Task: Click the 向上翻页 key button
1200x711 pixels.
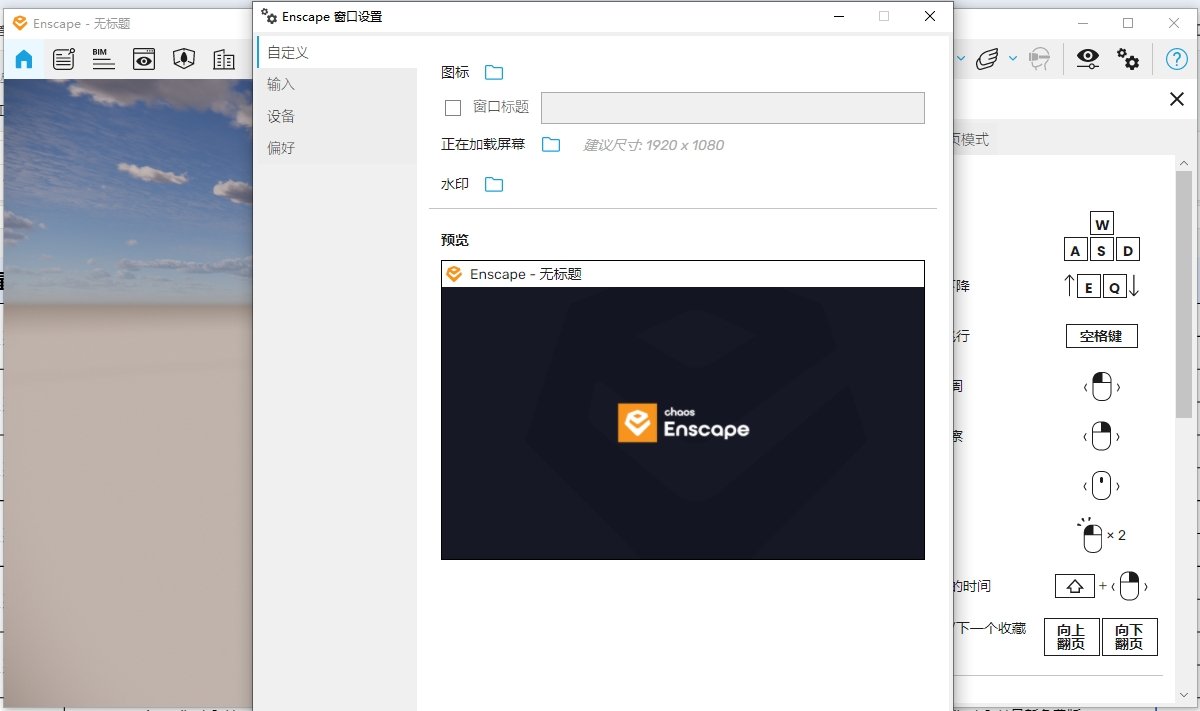Action: [x=1071, y=637]
